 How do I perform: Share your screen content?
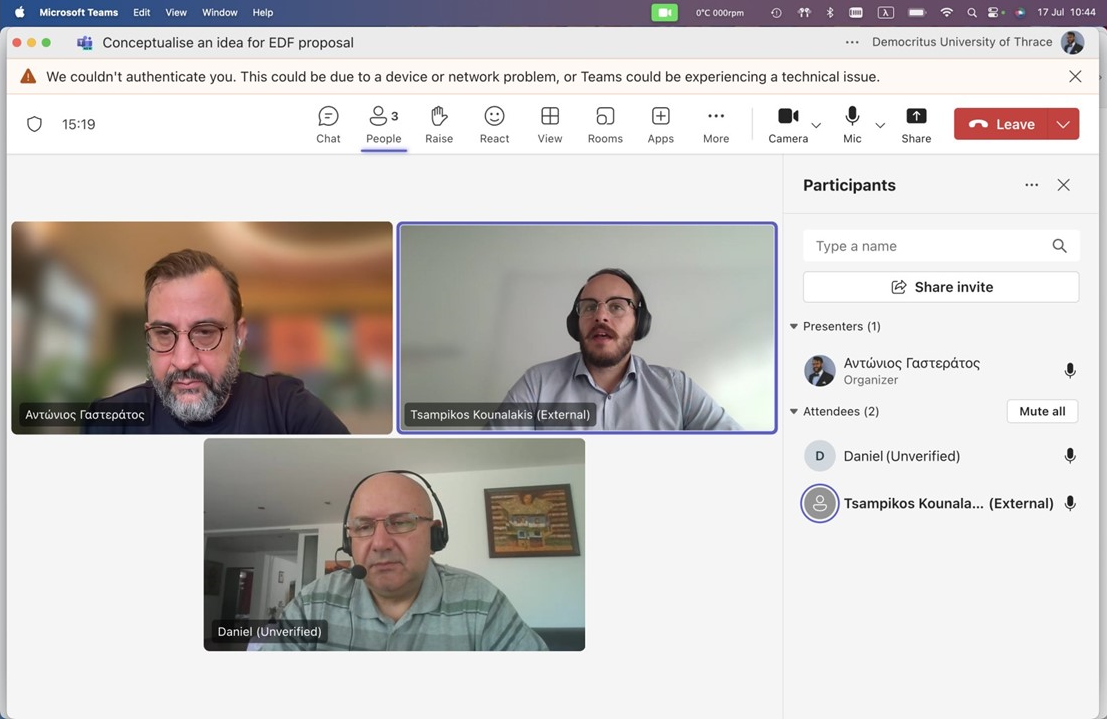click(916, 125)
